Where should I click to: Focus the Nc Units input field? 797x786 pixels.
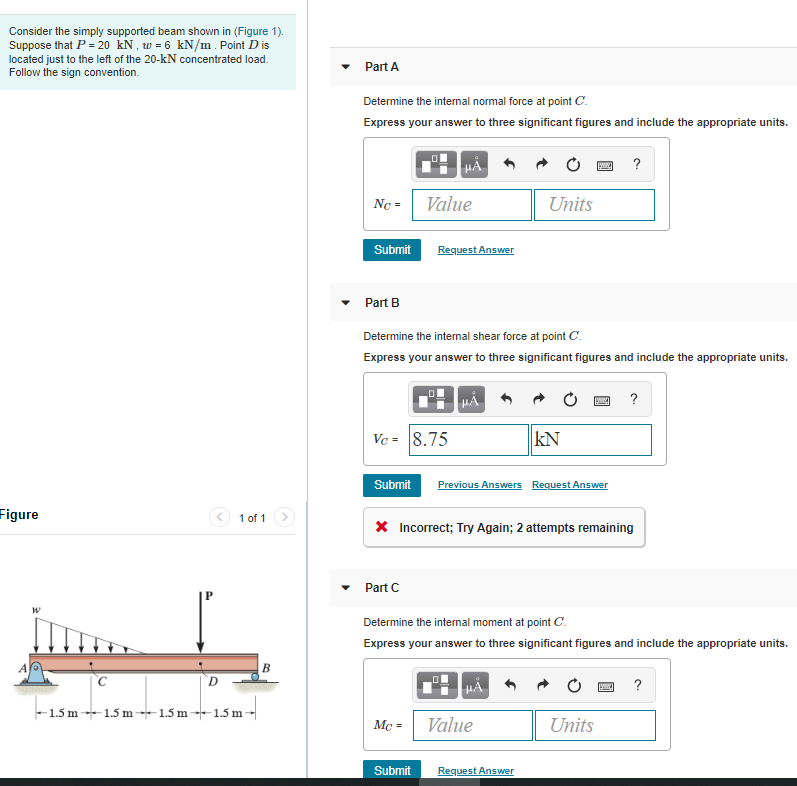pyautogui.click(x=594, y=205)
